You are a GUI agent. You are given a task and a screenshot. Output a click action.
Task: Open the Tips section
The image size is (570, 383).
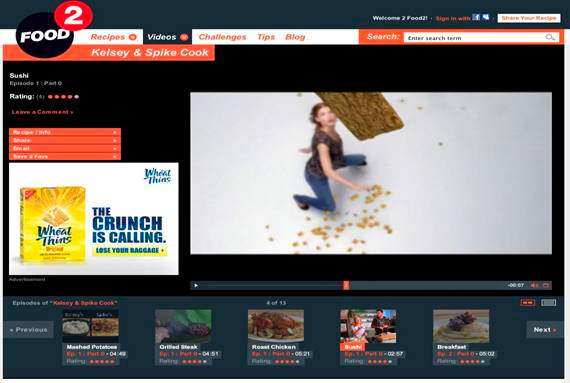266,37
